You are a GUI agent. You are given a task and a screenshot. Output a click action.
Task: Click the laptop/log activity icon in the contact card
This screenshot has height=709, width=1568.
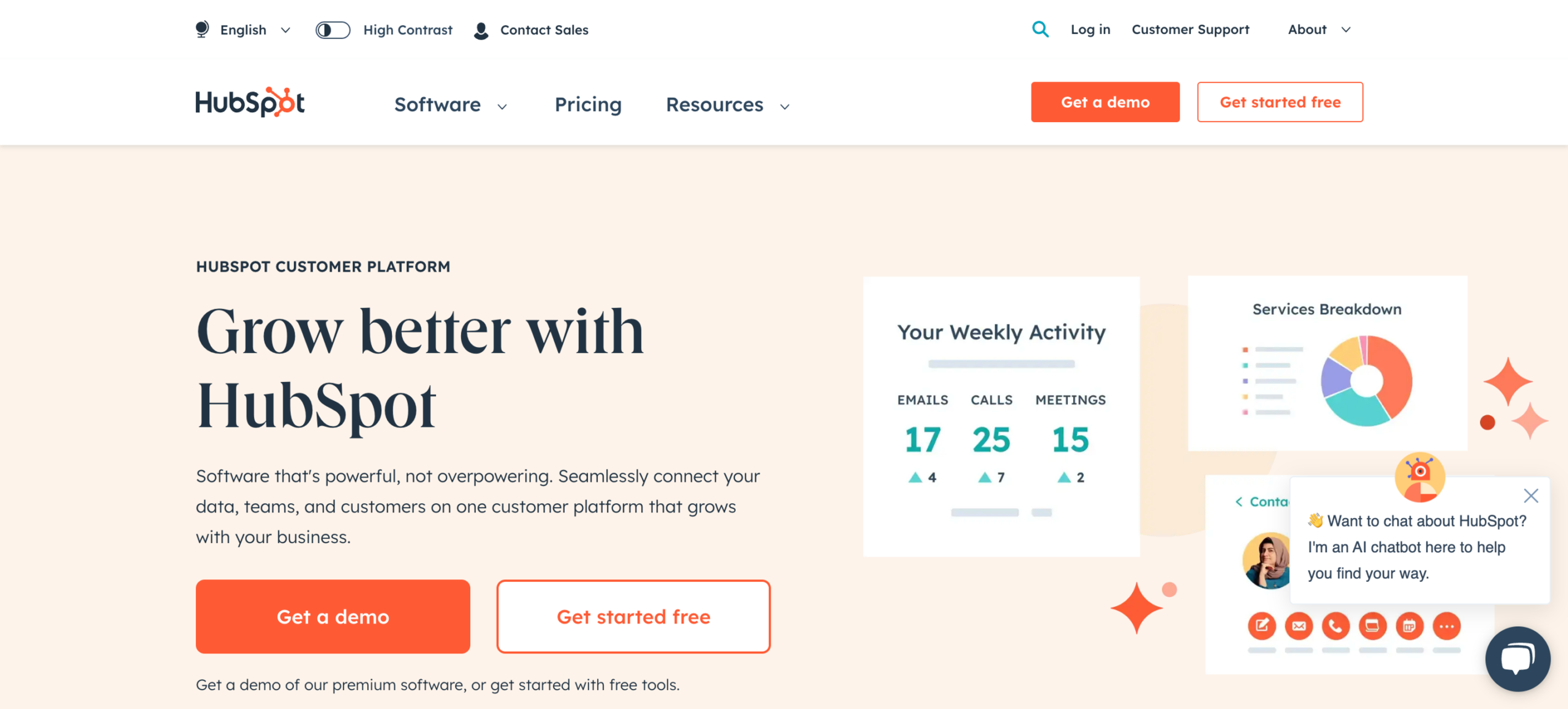point(1372,626)
